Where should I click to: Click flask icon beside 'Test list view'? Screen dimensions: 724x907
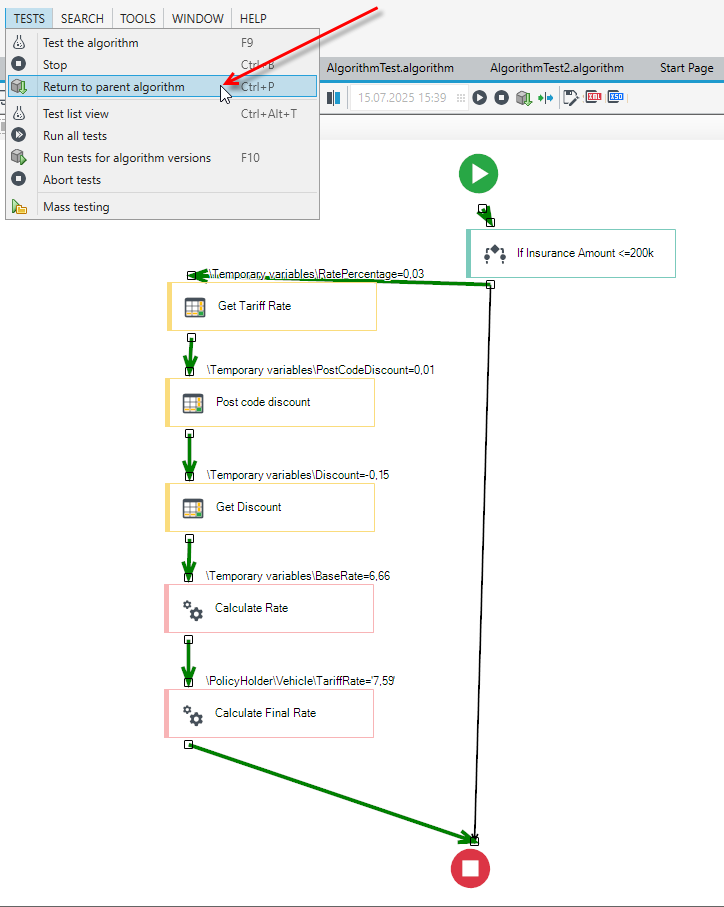coord(19,113)
